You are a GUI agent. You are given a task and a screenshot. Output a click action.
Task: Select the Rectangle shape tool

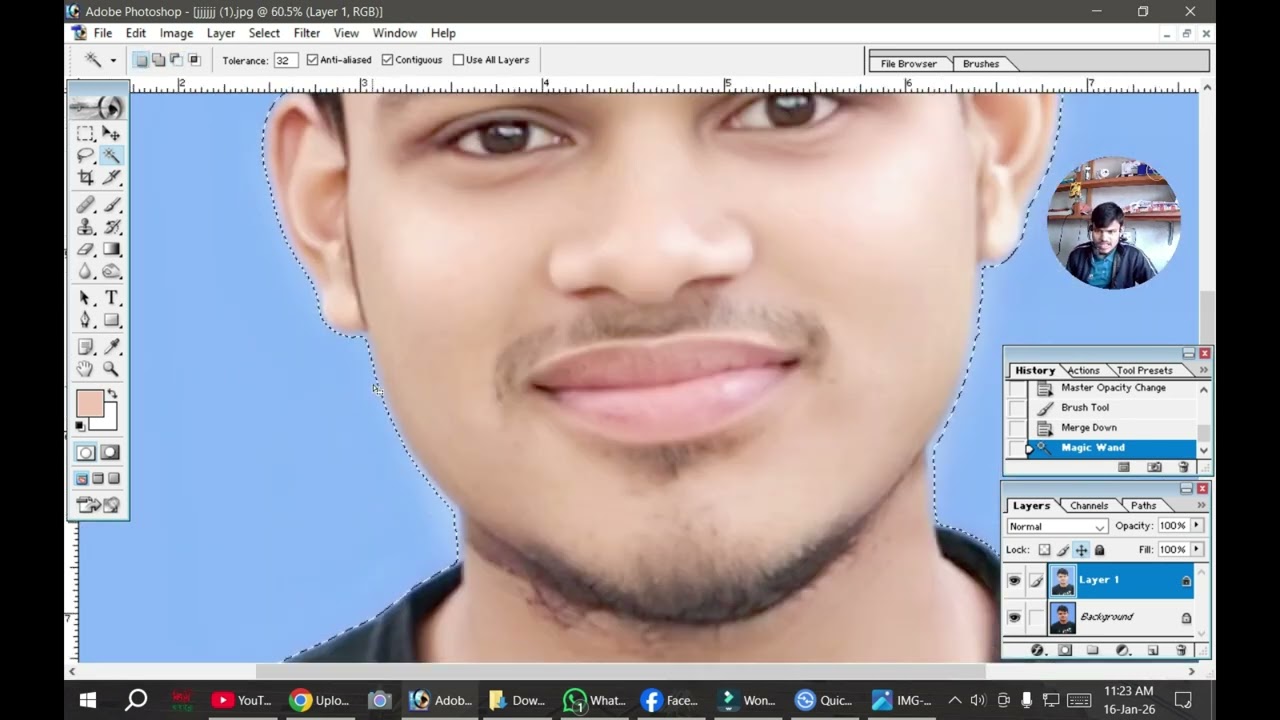111,320
